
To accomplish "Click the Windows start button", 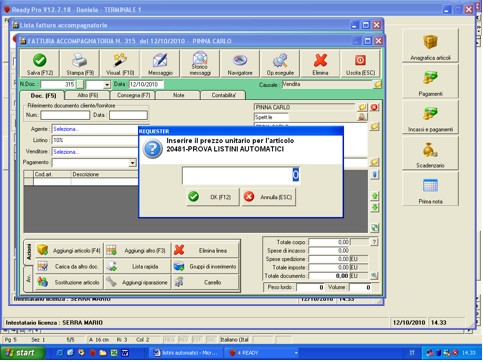I will [22, 353].
